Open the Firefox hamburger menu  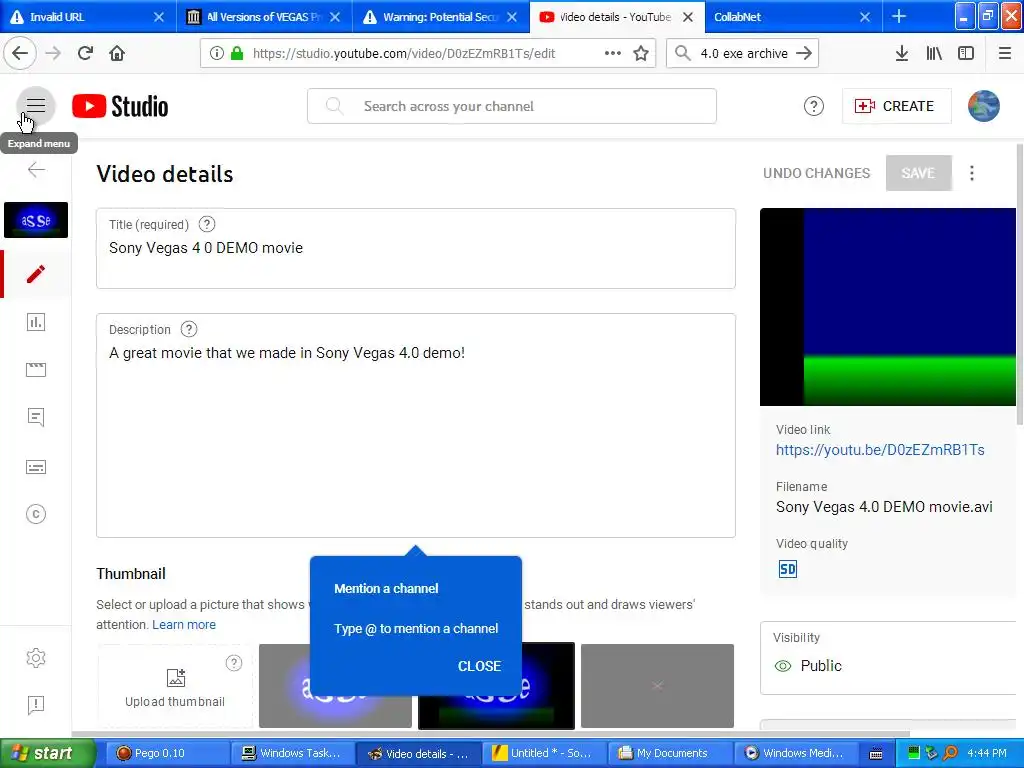point(1004,53)
